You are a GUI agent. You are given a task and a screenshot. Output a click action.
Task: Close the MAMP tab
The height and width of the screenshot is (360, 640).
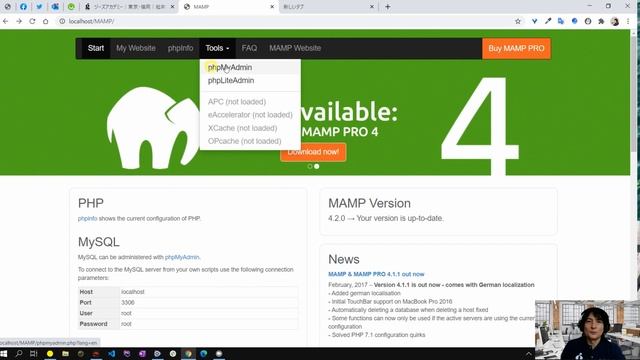tap(272, 7)
